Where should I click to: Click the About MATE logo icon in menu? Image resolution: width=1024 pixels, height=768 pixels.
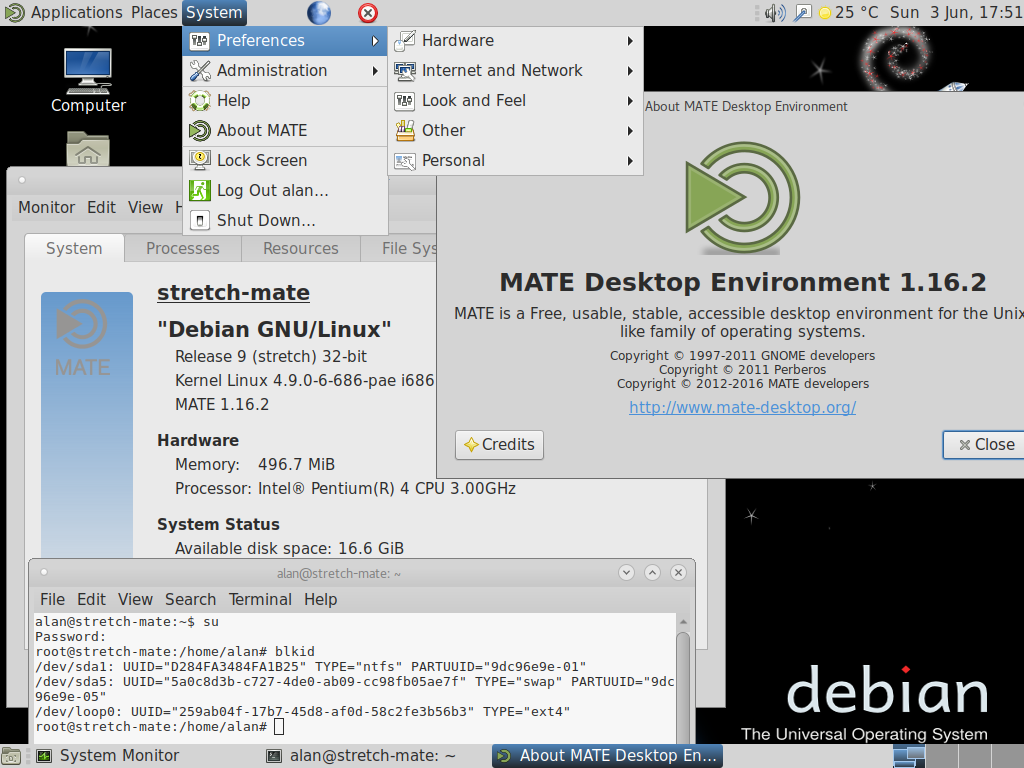199,131
